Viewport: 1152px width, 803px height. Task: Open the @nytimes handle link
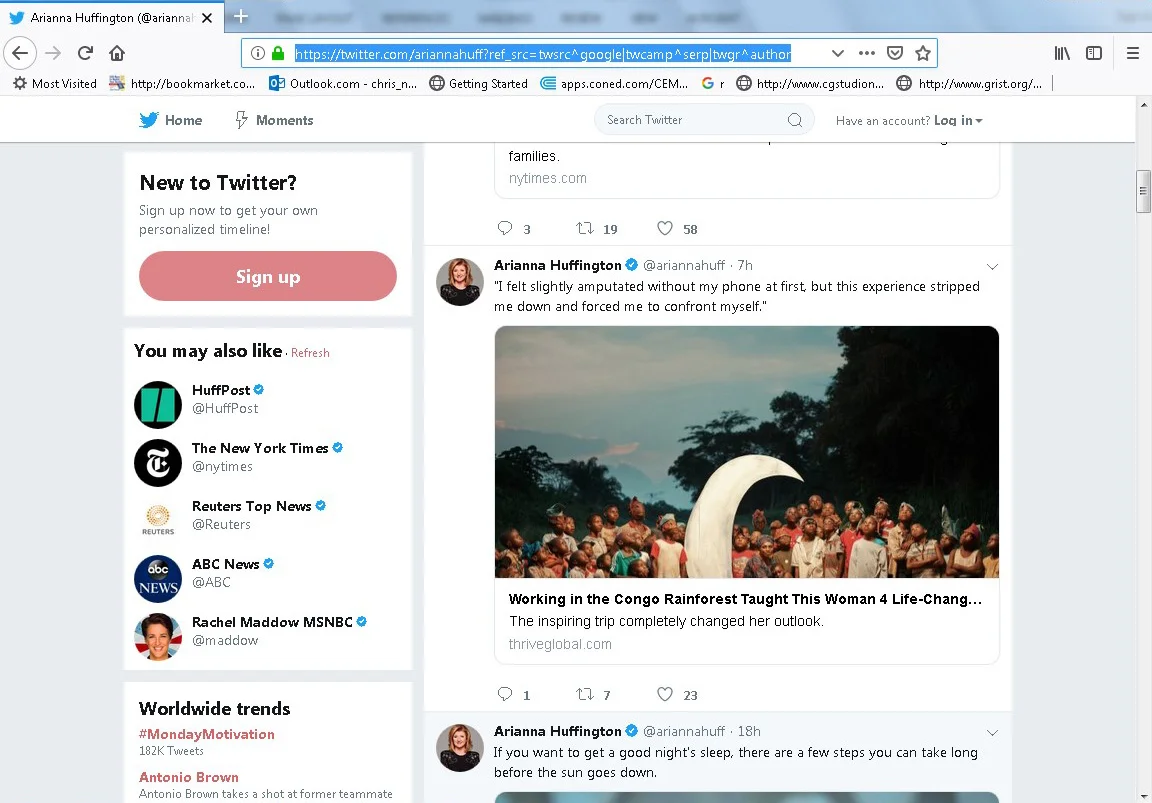pos(222,467)
